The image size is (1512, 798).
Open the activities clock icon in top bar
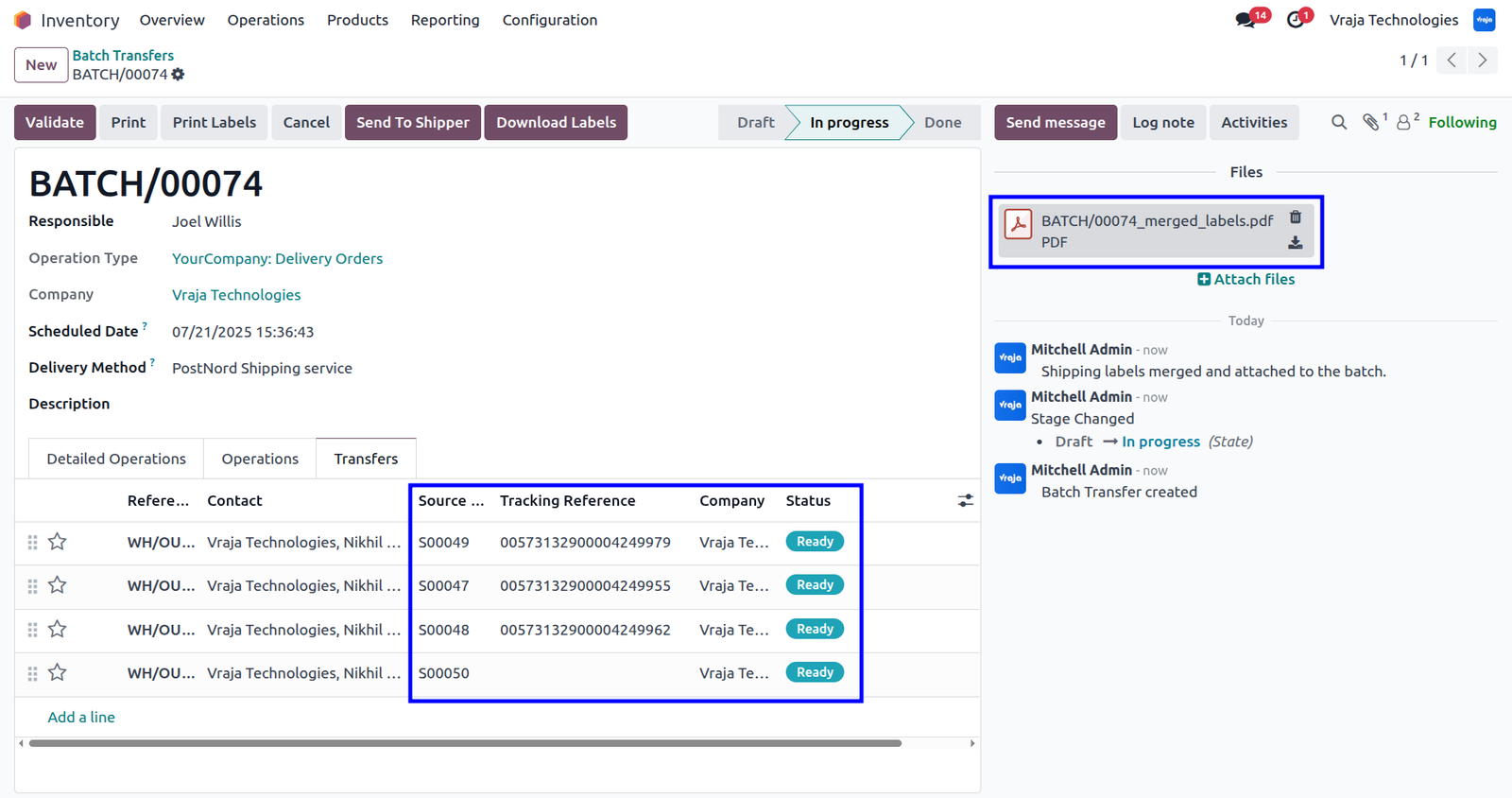pos(1297,19)
